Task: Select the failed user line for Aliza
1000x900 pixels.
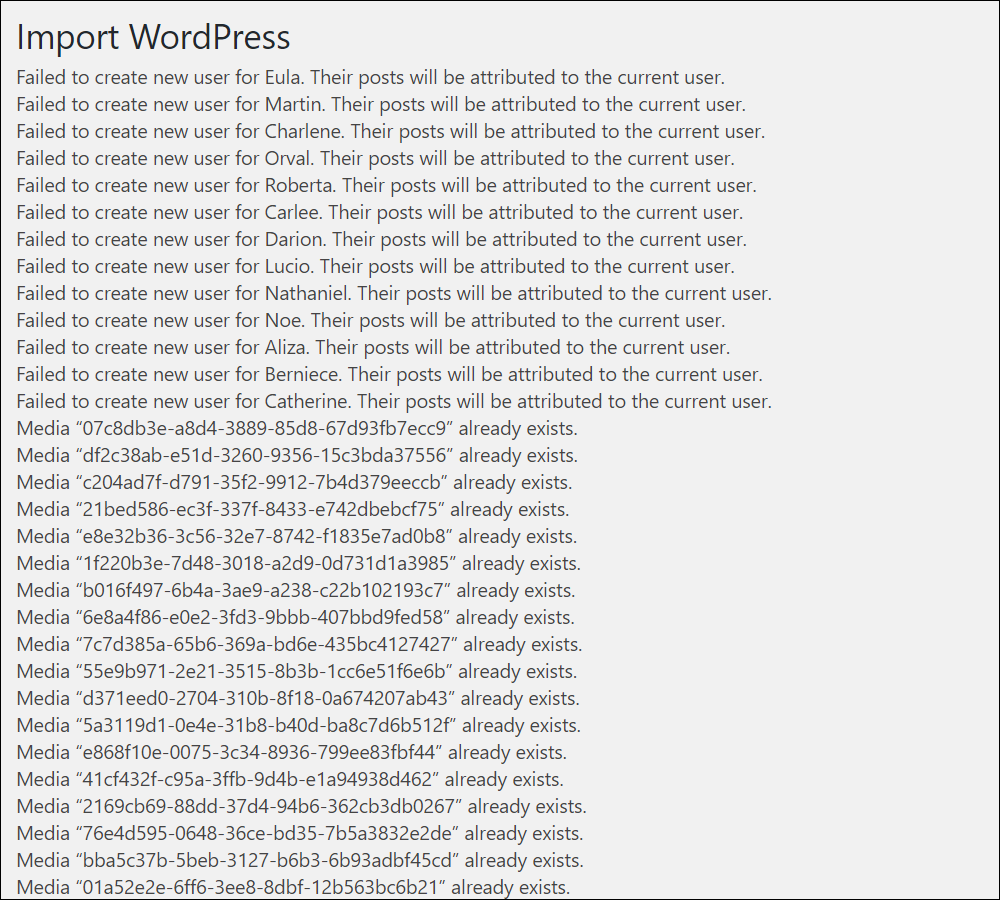Action: 374,348
